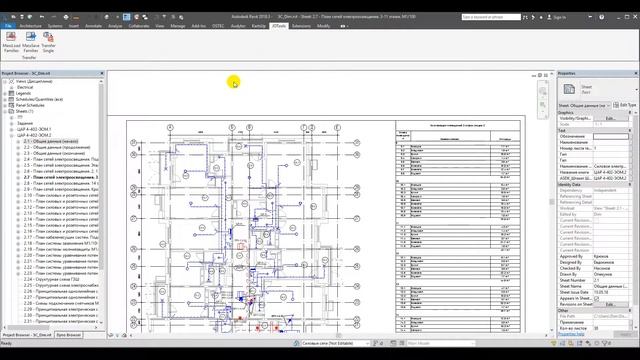Open the Properties help link
The width and height of the screenshot is (640, 360).
click(x=571, y=334)
